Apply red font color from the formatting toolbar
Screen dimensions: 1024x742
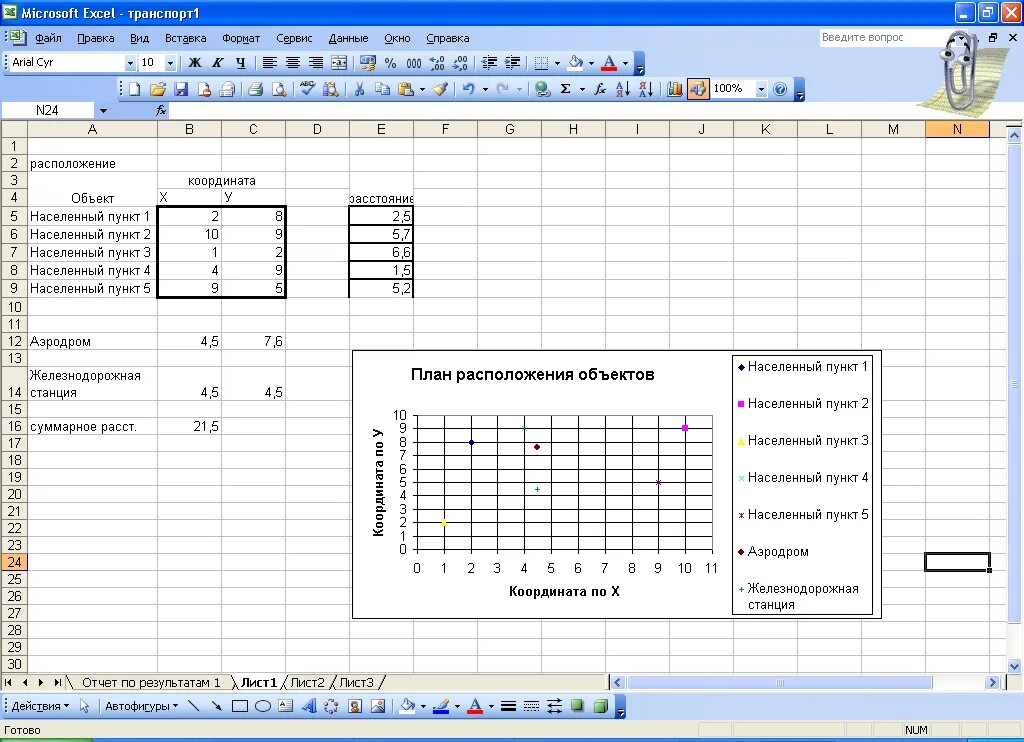(609, 63)
